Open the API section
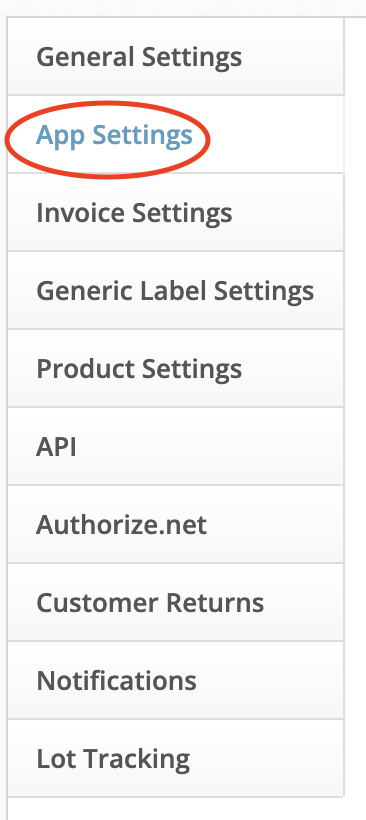 pyautogui.click(x=176, y=446)
